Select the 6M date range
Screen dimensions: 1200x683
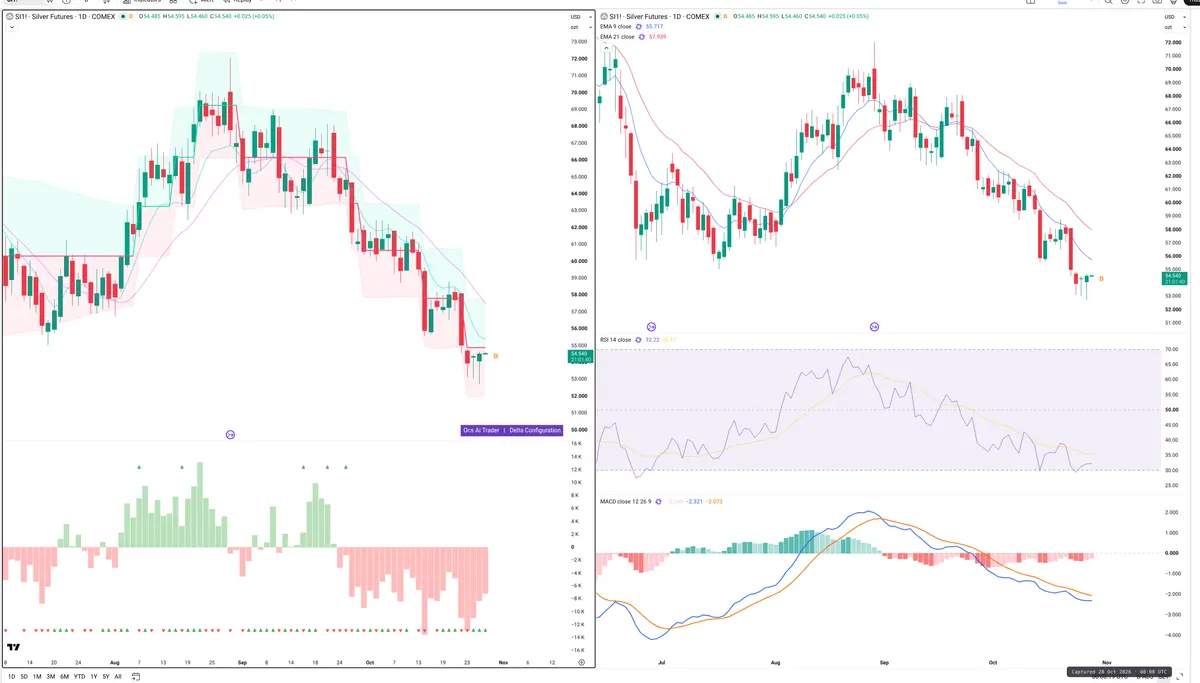(x=65, y=677)
